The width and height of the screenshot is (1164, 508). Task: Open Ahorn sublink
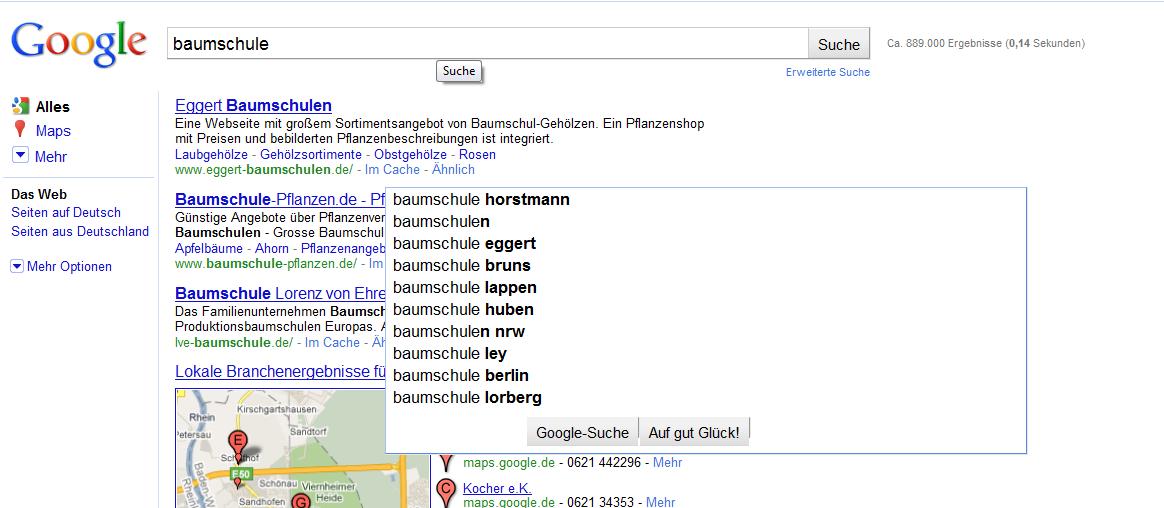coord(272,248)
